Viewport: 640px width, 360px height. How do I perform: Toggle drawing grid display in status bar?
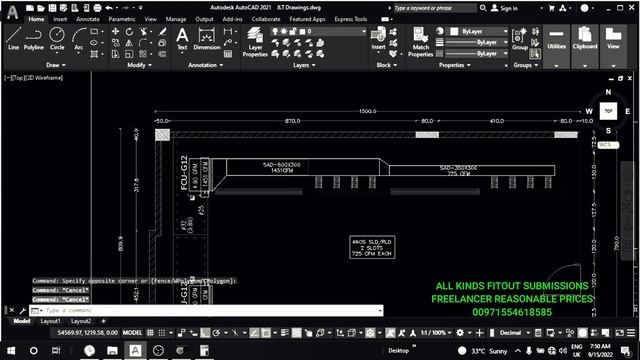click(x=150, y=333)
